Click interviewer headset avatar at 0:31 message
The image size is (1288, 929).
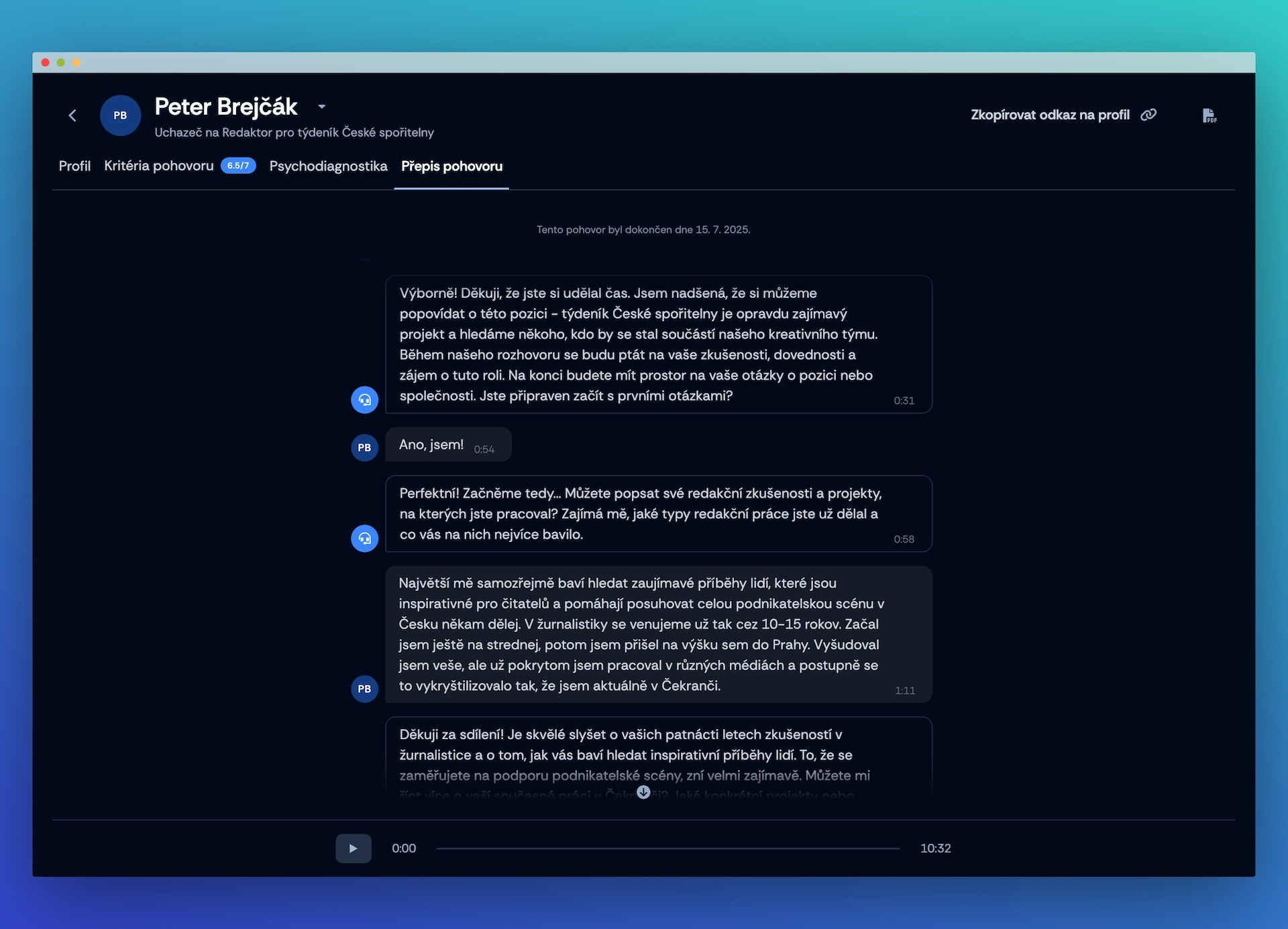coord(364,400)
